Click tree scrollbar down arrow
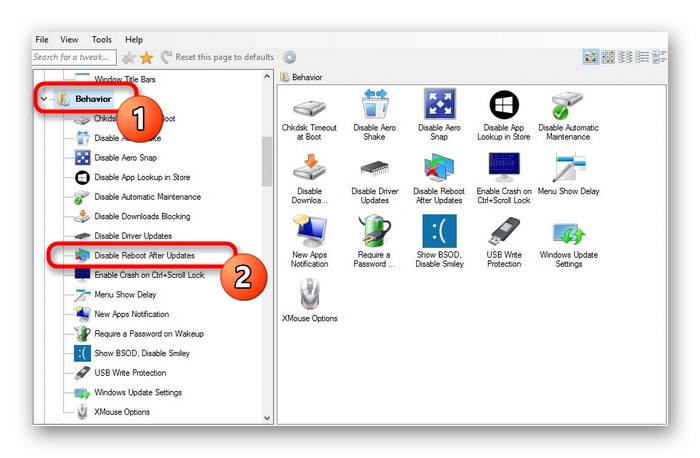 click(x=267, y=418)
